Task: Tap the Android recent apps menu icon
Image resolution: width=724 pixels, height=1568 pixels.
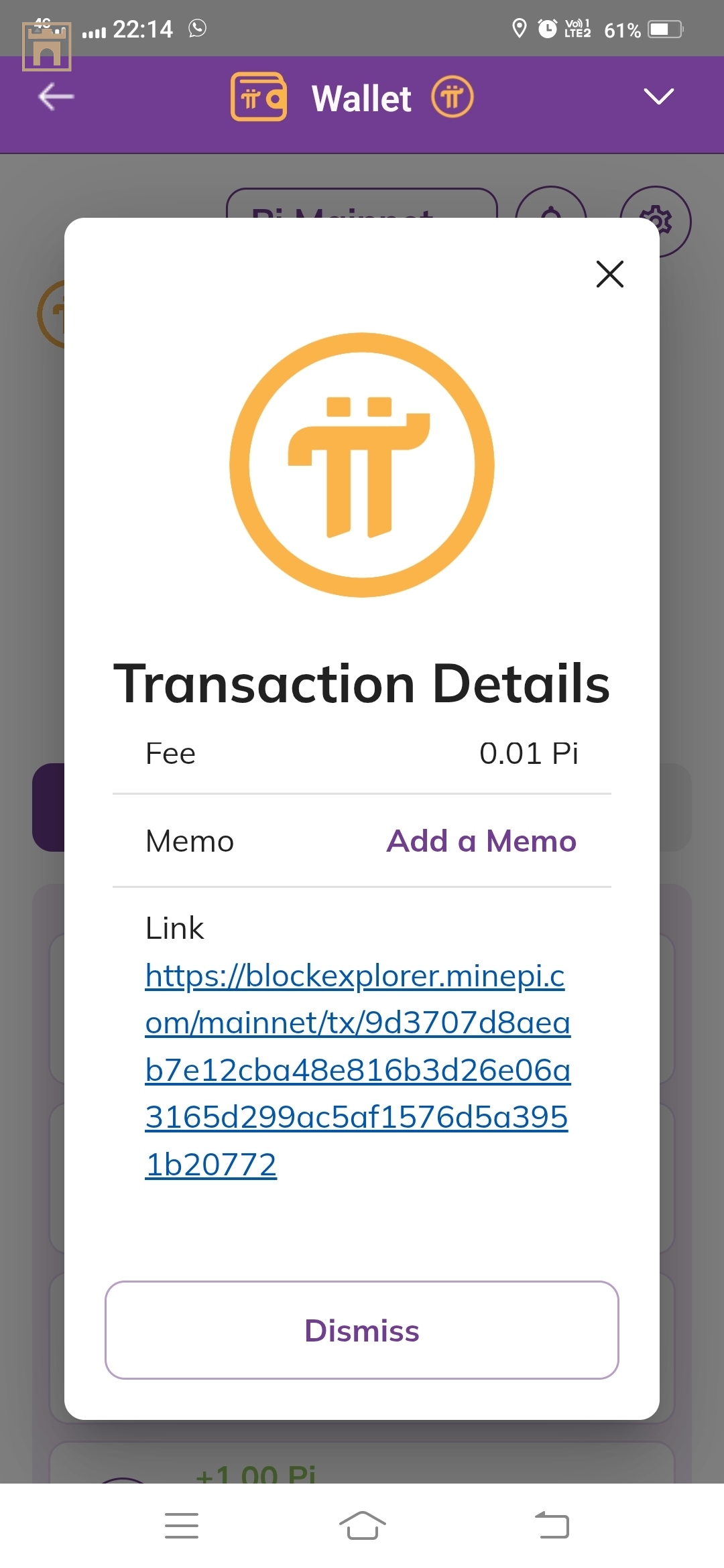Action: [182, 1526]
